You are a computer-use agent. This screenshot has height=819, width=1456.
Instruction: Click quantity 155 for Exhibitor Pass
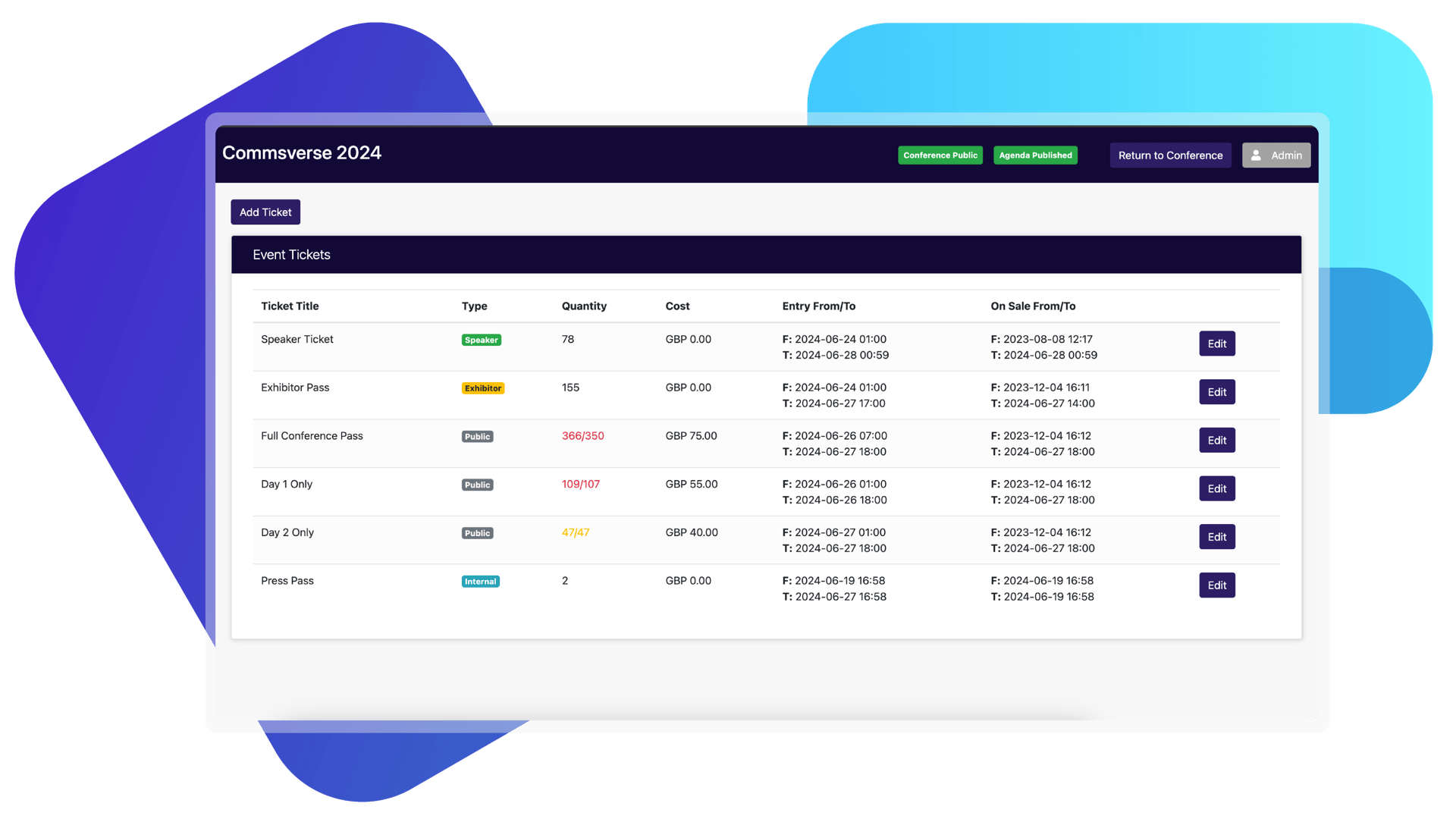(x=570, y=388)
